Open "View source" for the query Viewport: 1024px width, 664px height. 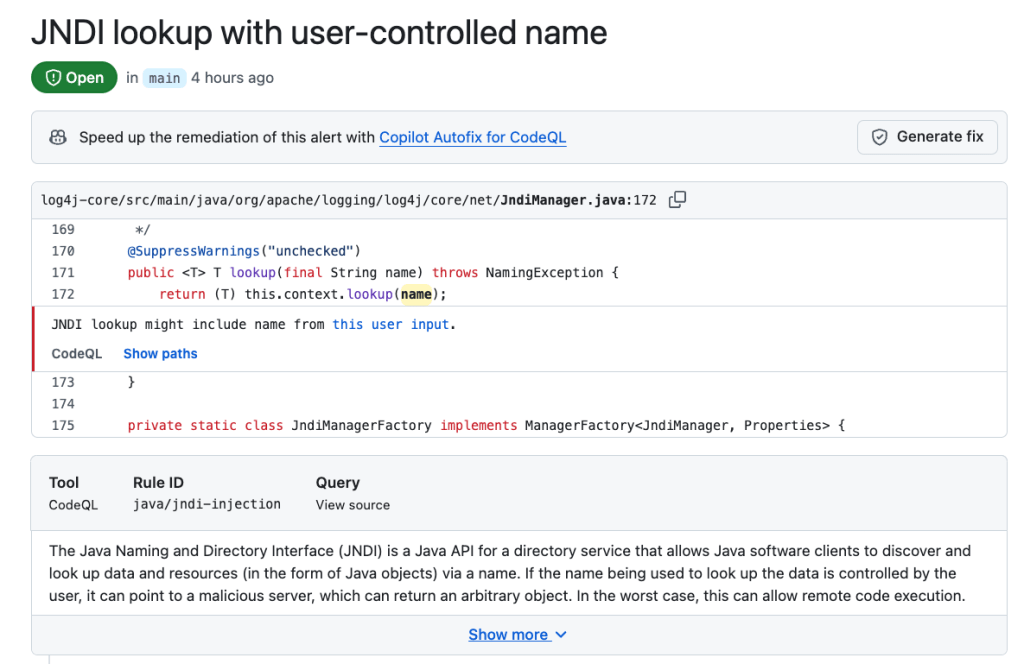[352, 504]
